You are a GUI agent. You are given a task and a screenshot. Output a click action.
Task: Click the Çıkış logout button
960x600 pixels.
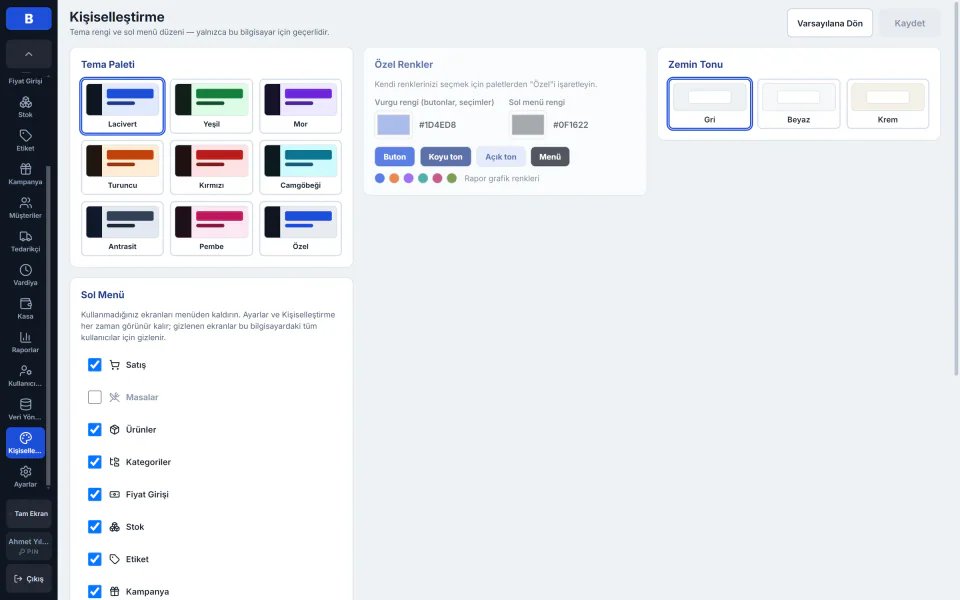29,579
